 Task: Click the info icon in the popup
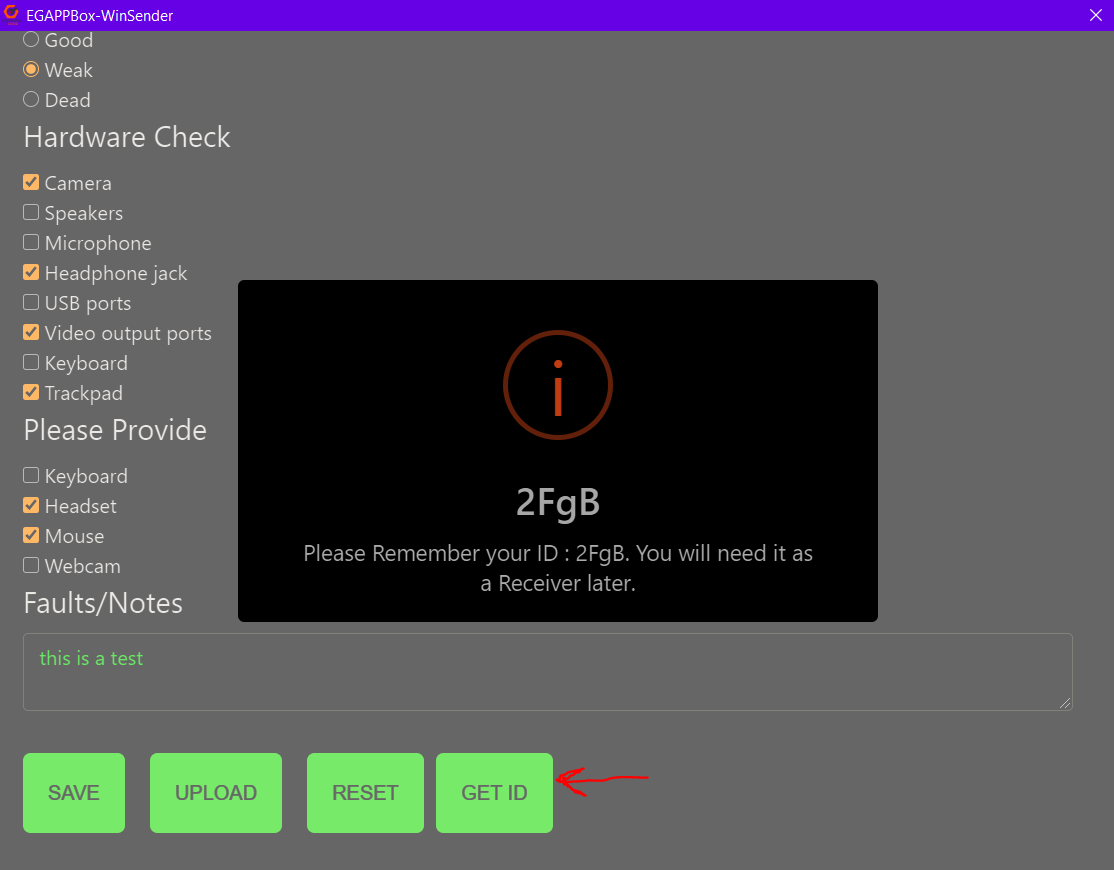pyautogui.click(x=557, y=385)
